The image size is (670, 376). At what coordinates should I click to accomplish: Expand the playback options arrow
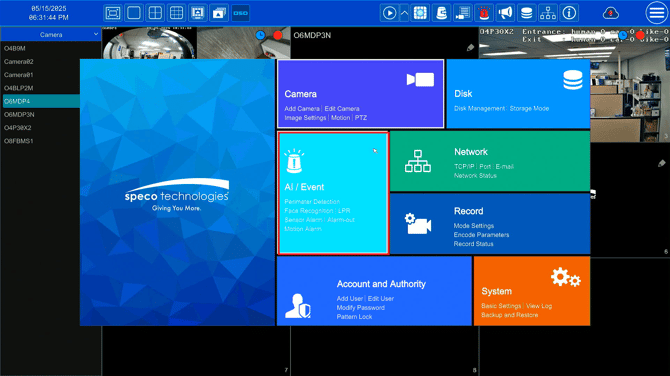[x=404, y=13]
